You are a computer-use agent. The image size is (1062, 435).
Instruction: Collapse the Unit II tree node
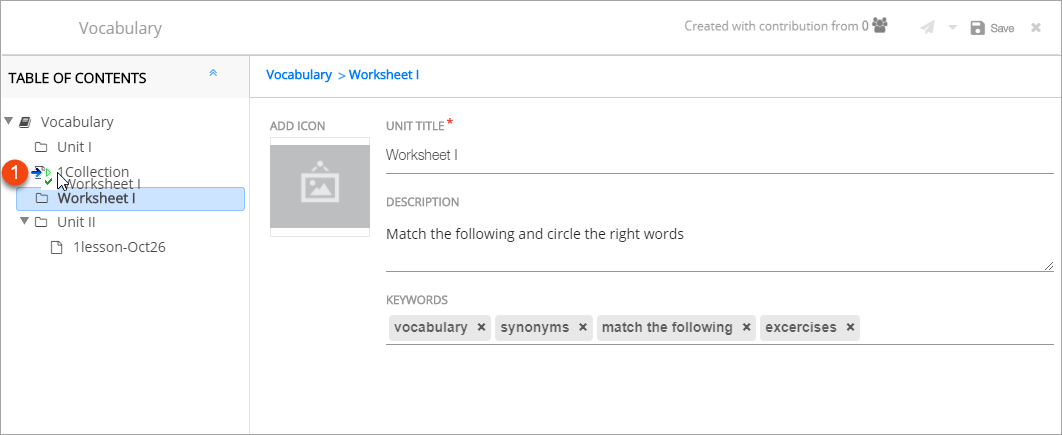point(25,221)
